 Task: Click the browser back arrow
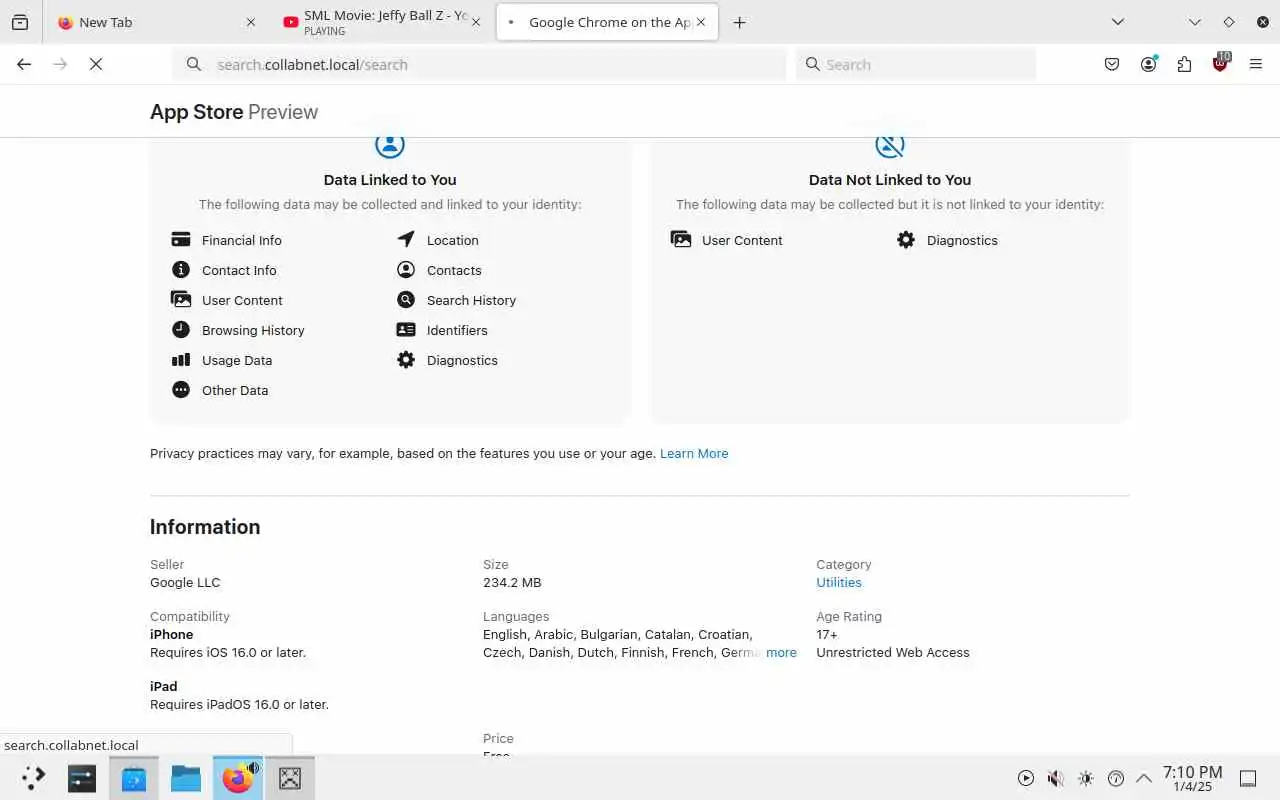click(24, 64)
